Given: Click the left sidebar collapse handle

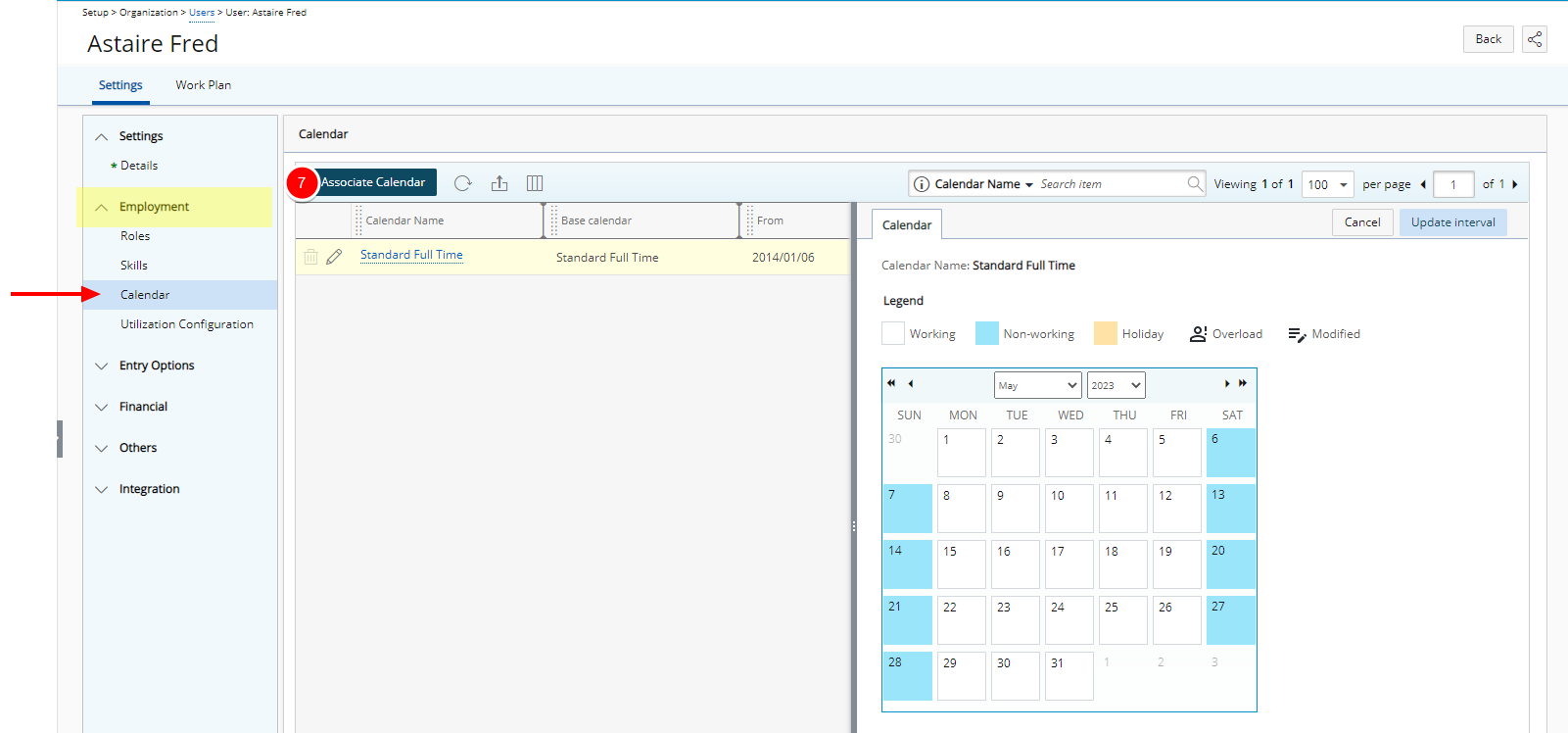Looking at the screenshot, I should (60, 439).
